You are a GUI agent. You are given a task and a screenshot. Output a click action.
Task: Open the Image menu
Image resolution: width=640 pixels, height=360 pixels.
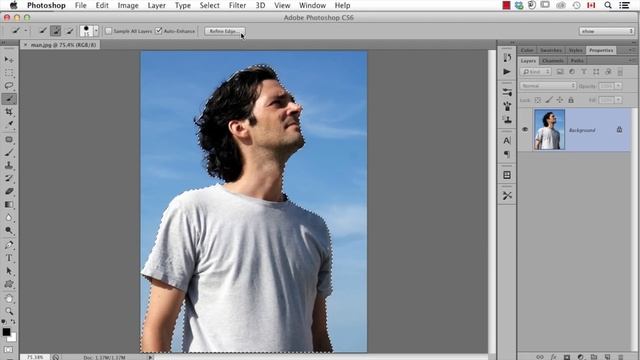pos(128,5)
